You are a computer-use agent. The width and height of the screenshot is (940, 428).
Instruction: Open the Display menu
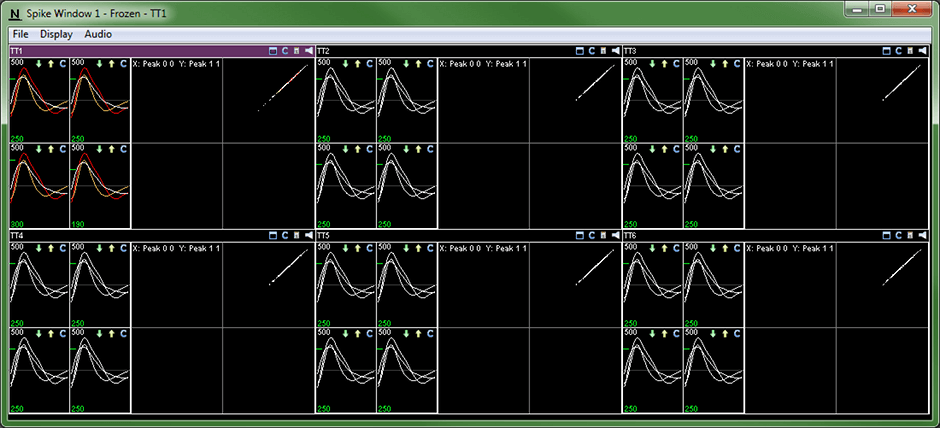(x=56, y=34)
